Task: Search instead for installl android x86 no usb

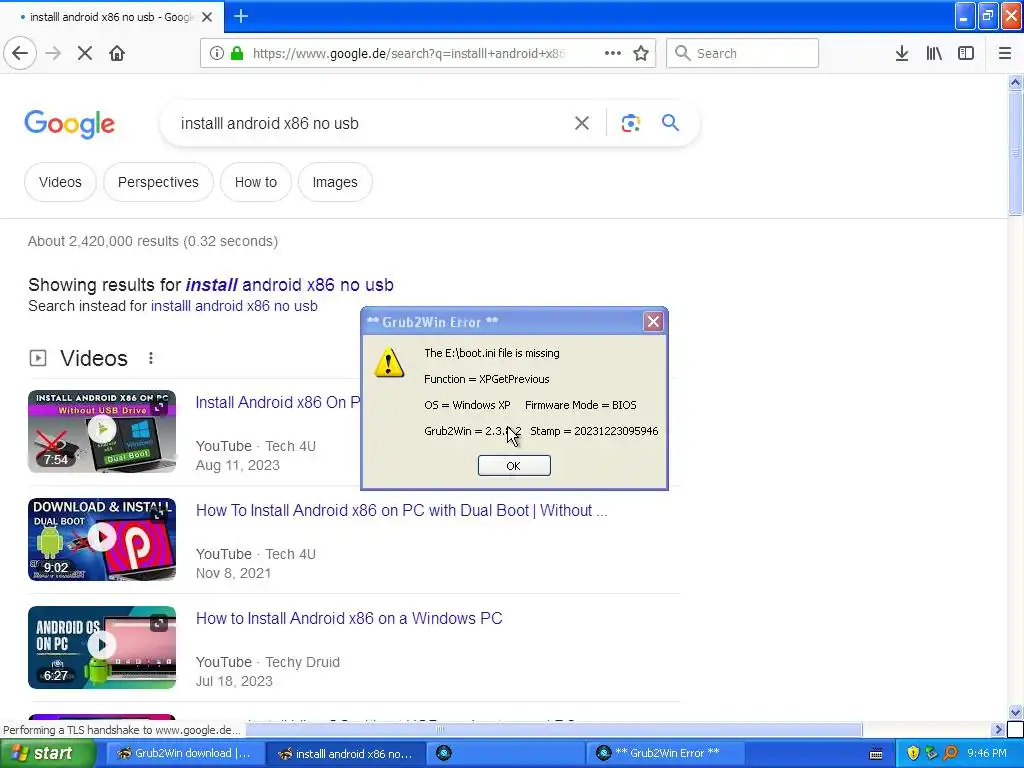Action: pyautogui.click(x=234, y=306)
